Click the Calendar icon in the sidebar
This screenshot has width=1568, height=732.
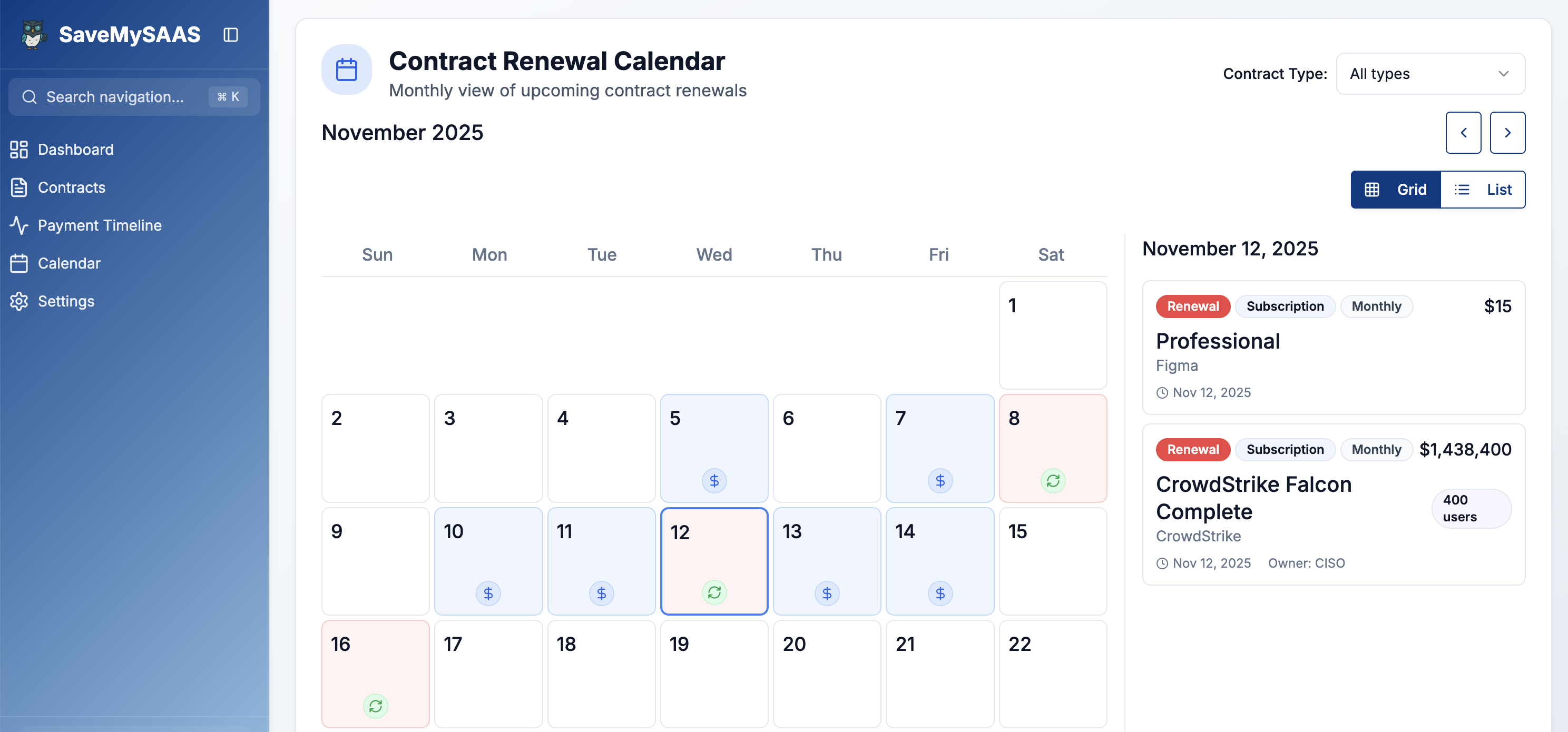click(19, 263)
